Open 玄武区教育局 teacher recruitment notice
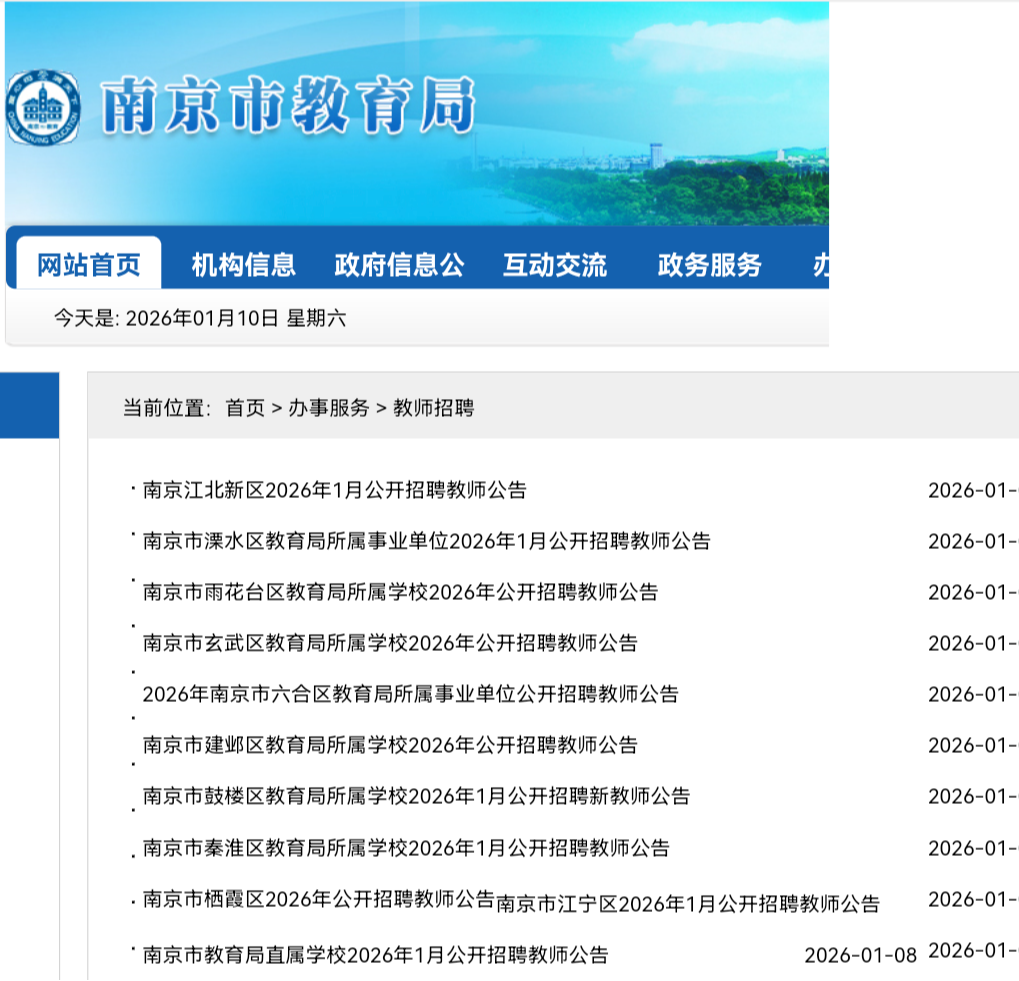Screen dimensions: 1019x981 tap(390, 643)
